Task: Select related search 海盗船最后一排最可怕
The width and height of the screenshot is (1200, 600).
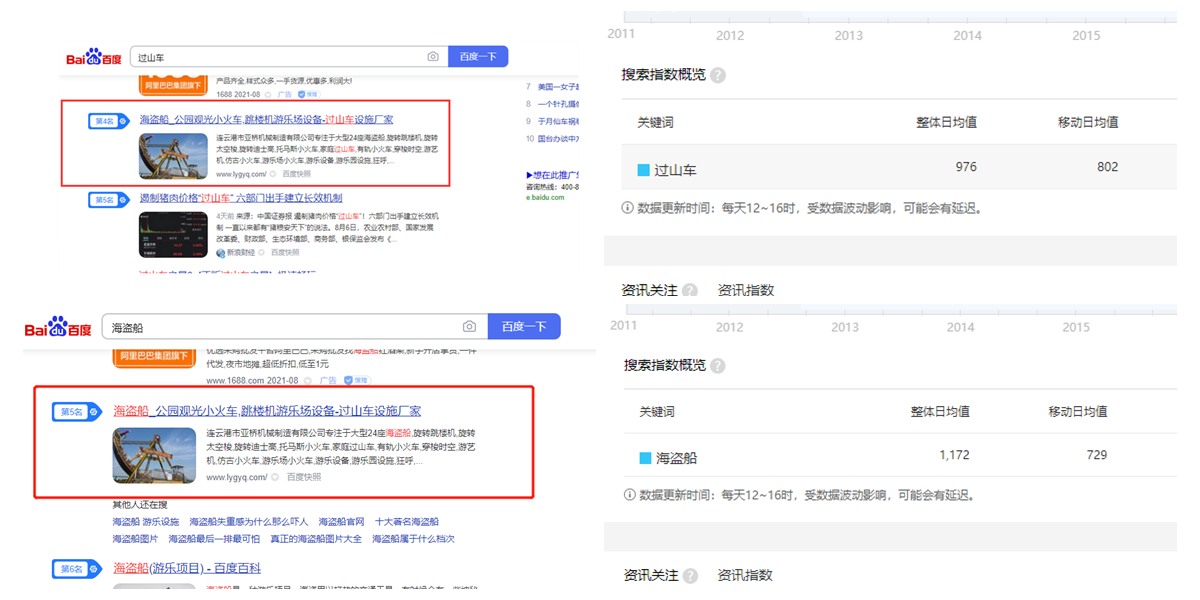Action: pyautogui.click(x=214, y=539)
